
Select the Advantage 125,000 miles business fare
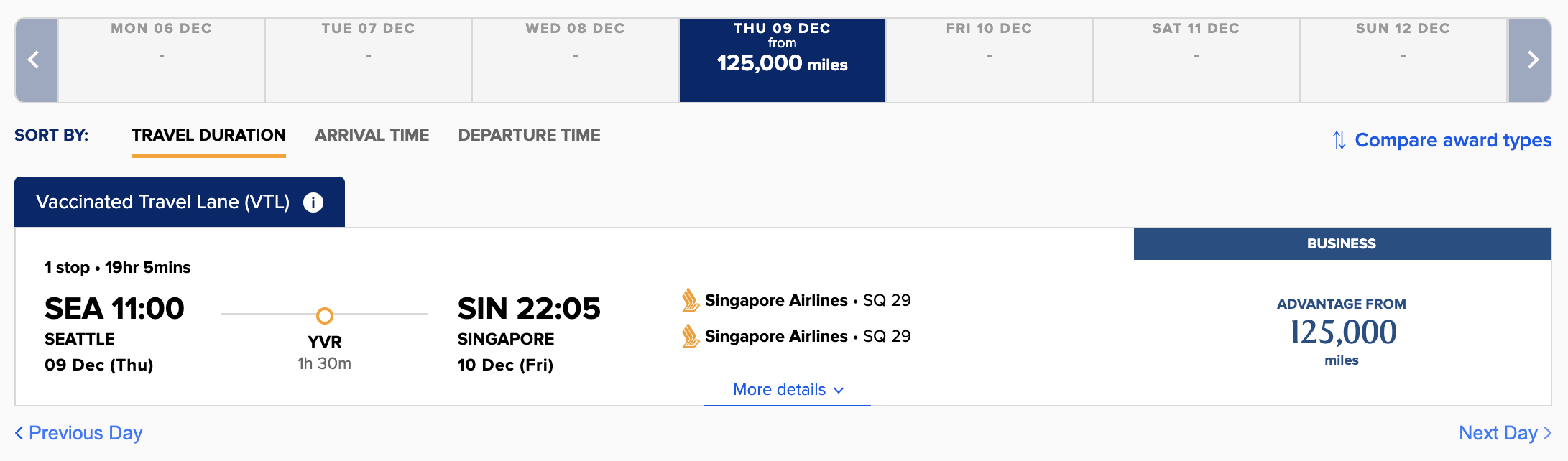1342,332
